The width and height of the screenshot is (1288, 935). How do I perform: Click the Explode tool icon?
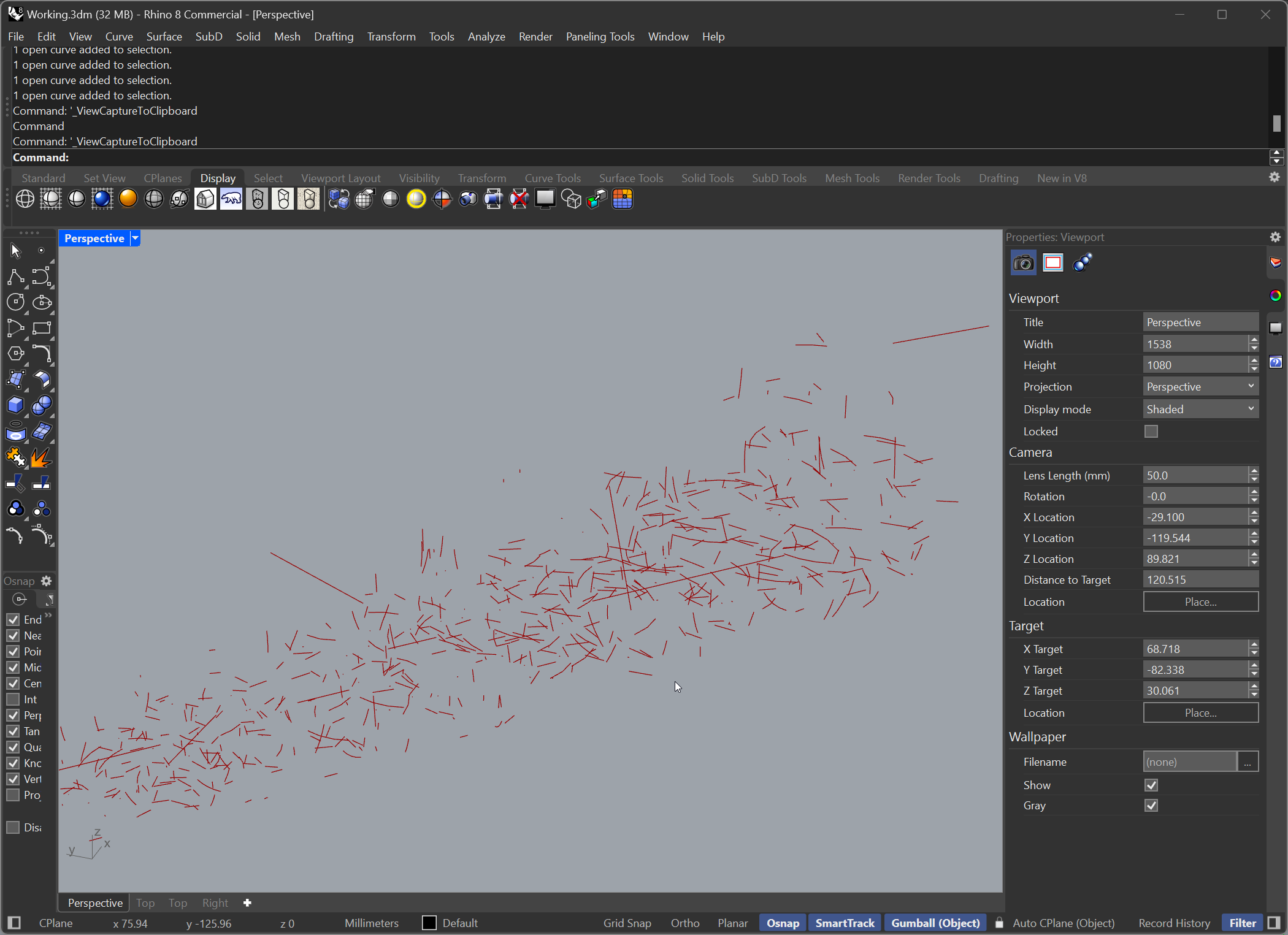pos(41,457)
